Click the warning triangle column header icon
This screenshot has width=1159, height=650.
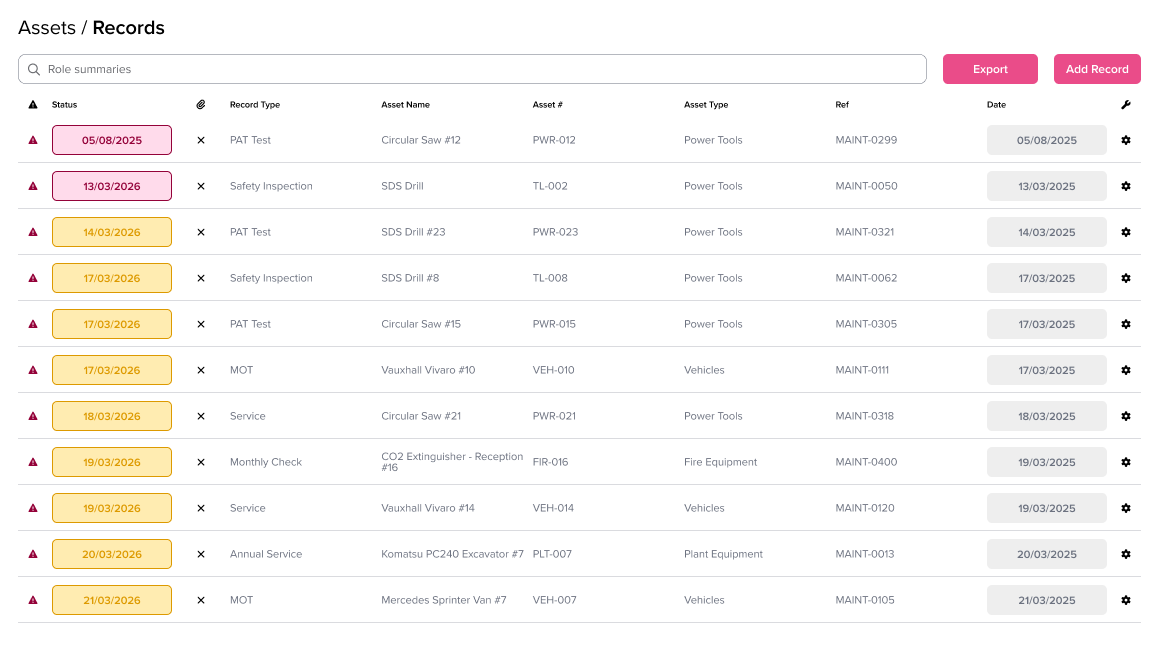[33, 105]
